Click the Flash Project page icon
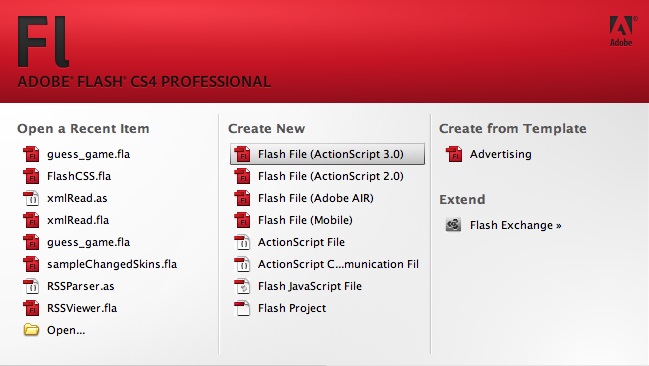This screenshot has height=366, width=649. 243,308
